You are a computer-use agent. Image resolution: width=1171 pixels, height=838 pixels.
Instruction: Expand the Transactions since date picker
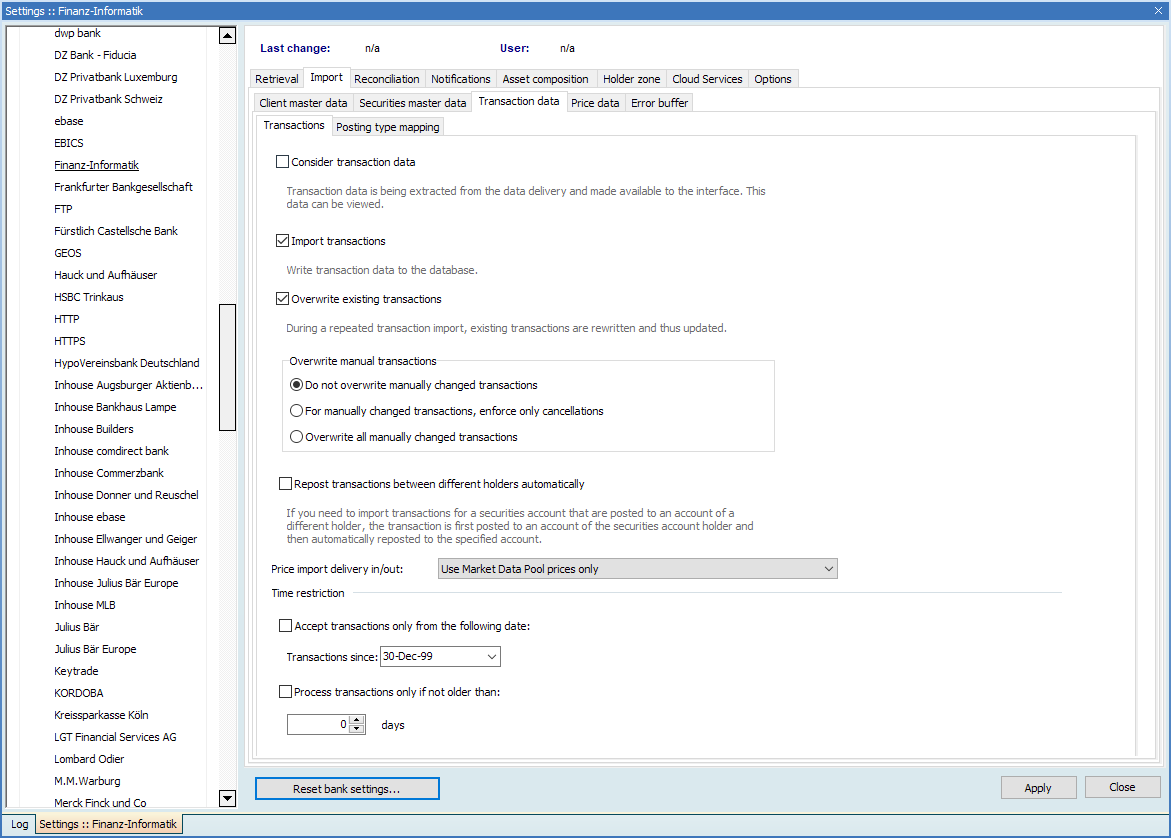point(491,657)
